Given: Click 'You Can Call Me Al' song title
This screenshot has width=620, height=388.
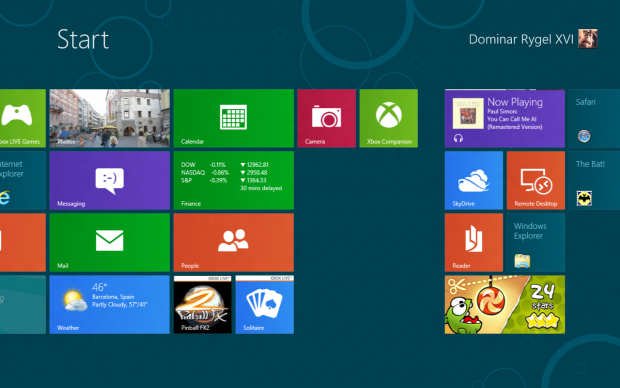Looking at the screenshot, I should pyautogui.click(x=512, y=119).
